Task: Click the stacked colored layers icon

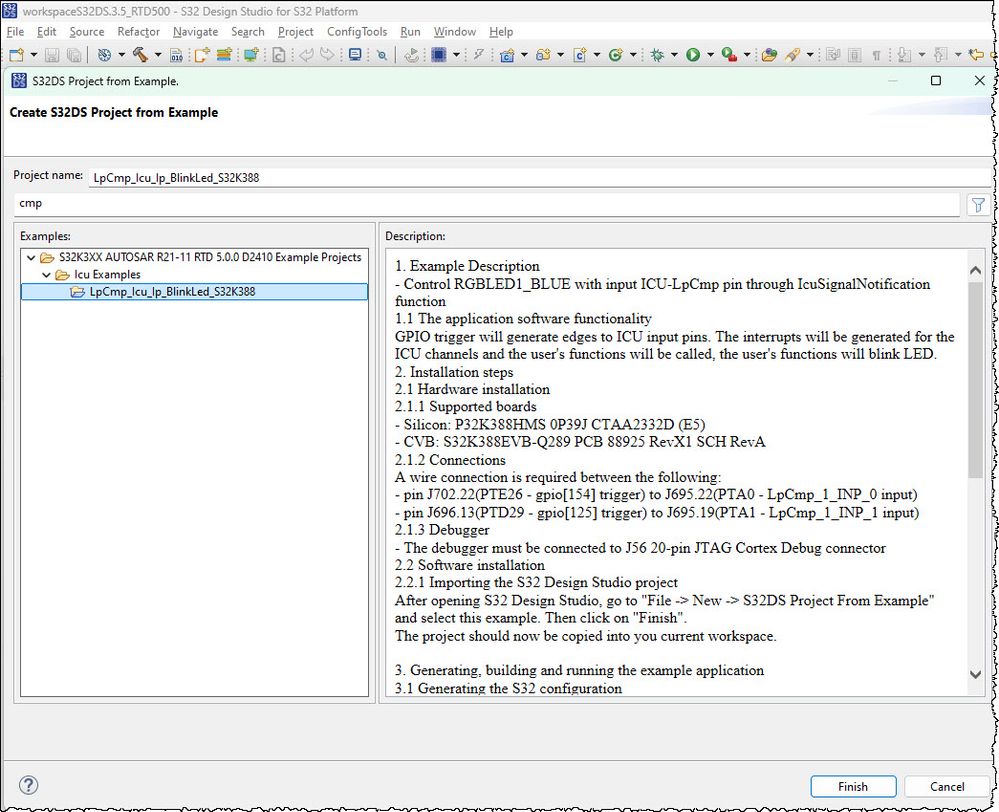Action: 224,55
